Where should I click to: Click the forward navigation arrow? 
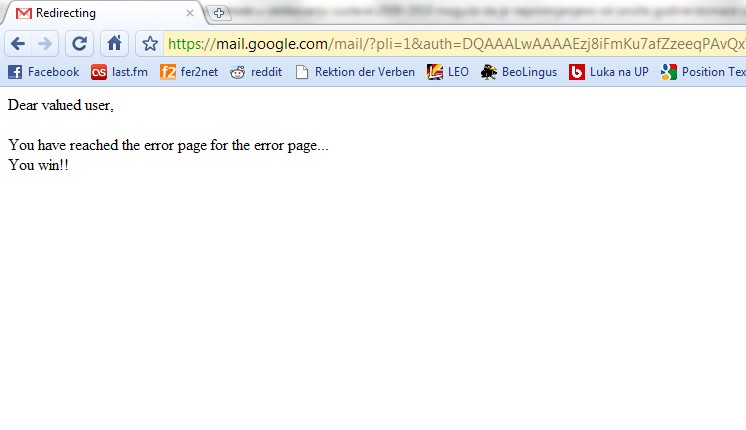tap(45, 44)
